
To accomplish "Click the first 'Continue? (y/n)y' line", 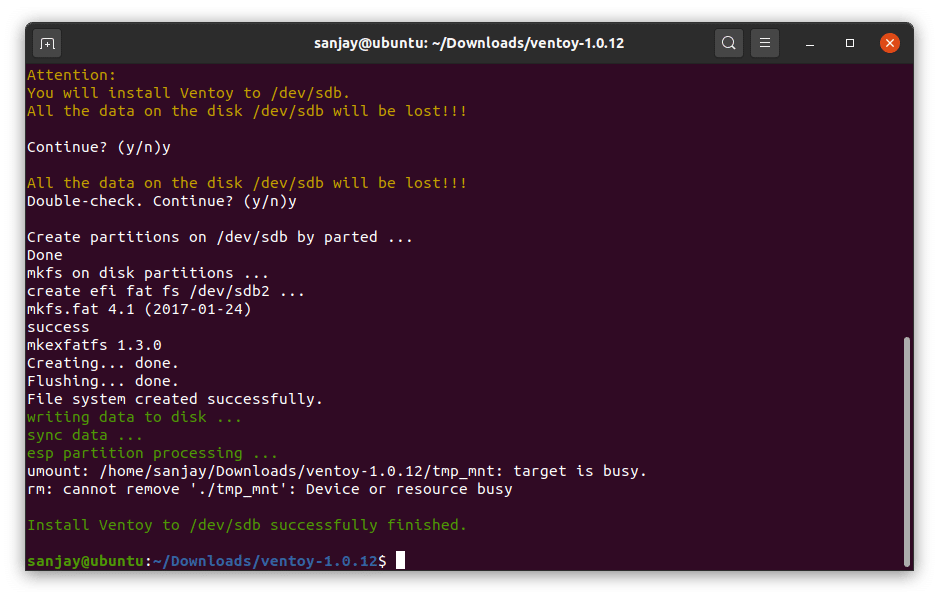I will 98,147.
